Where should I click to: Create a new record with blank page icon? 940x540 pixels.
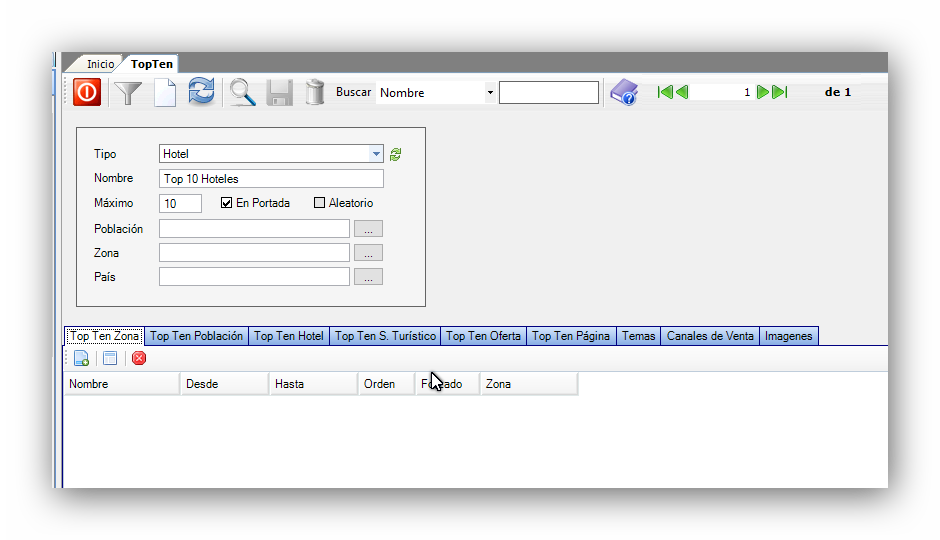164,92
